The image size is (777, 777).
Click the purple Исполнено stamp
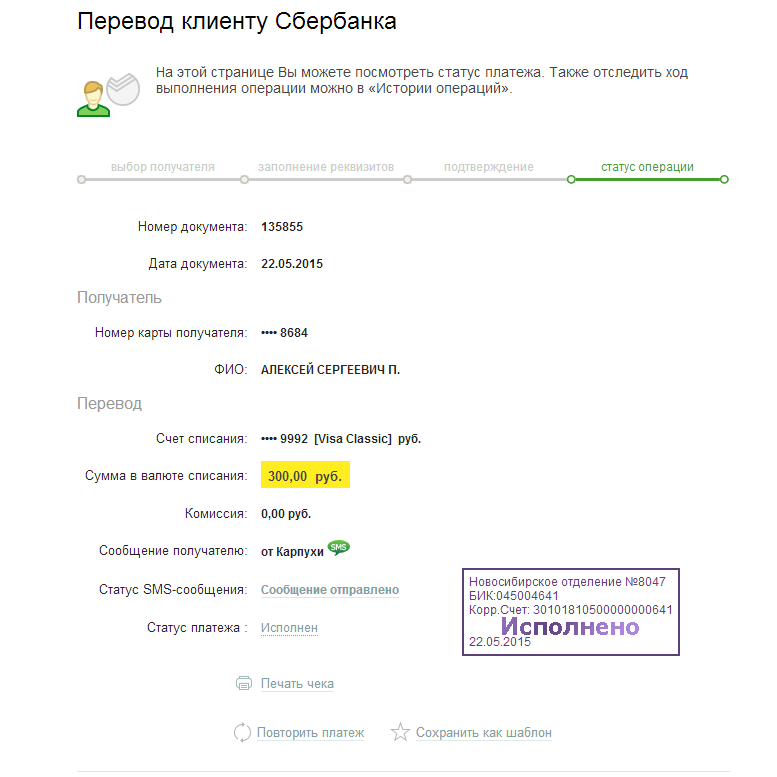click(570, 627)
